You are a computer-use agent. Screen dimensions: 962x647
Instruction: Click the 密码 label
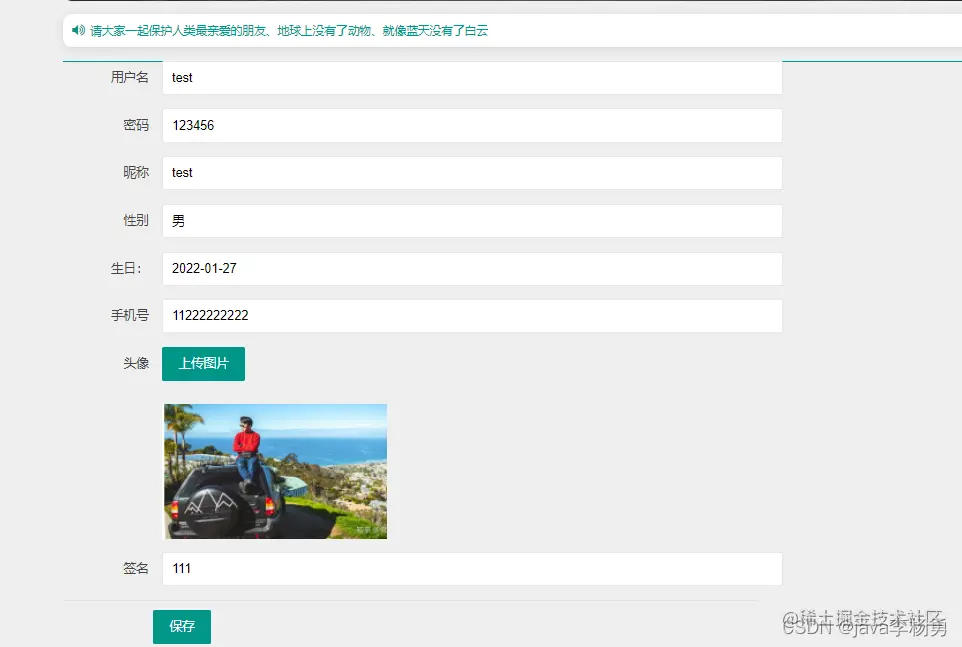(x=136, y=125)
